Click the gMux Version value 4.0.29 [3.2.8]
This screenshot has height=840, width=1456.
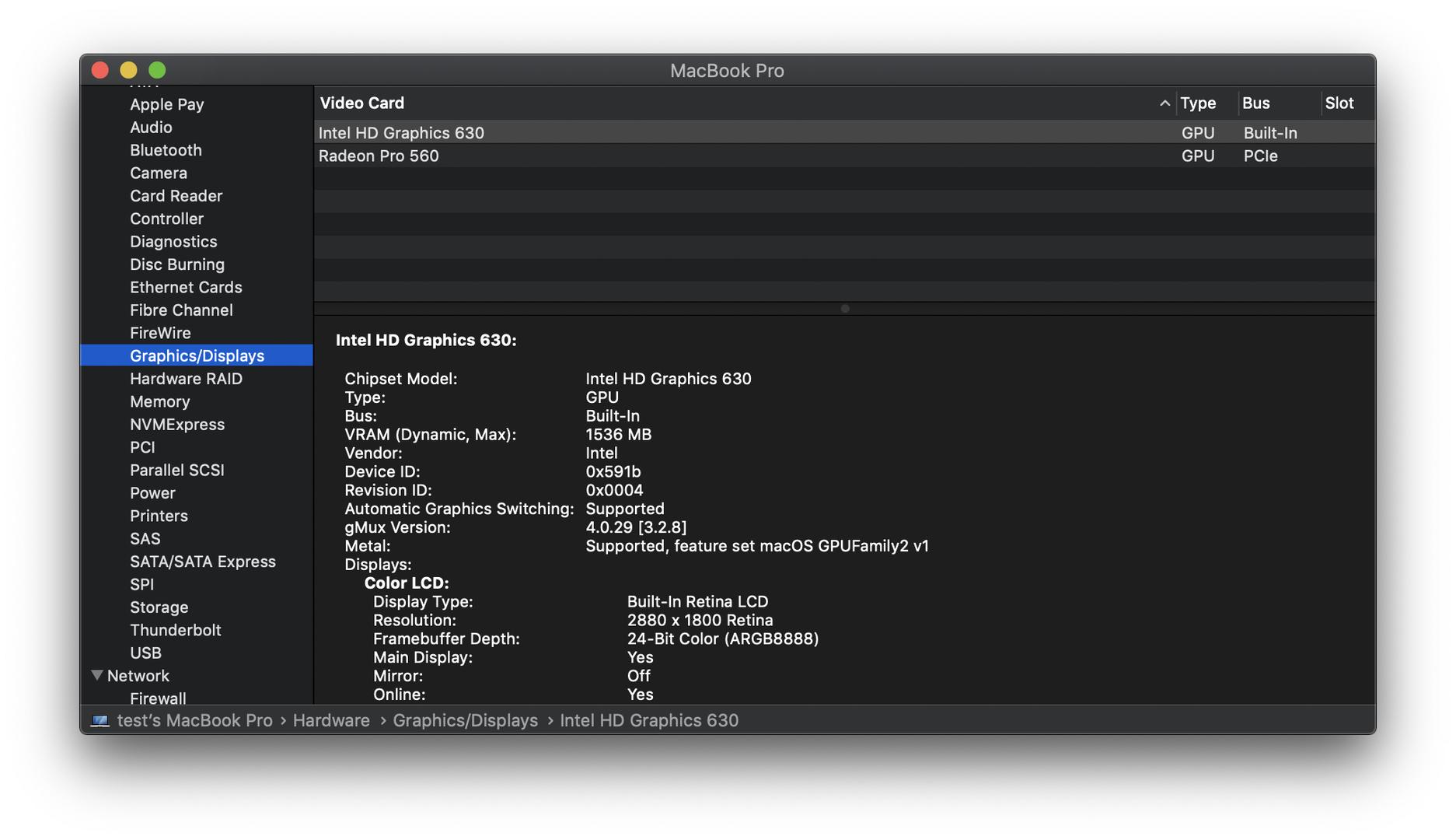pyautogui.click(x=636, y=528)
